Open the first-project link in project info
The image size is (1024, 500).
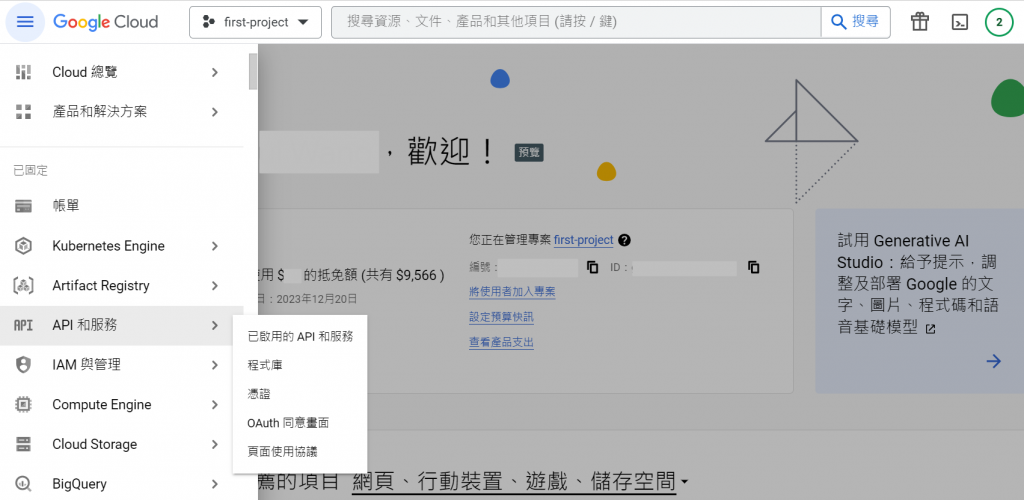(x=583, y=240)
